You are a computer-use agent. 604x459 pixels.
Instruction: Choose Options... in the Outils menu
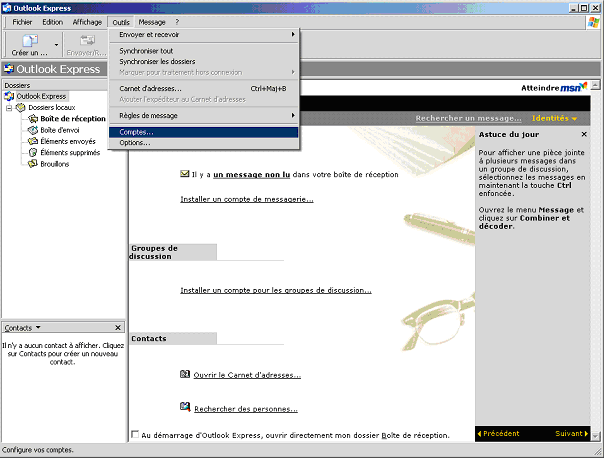coord(204,143)
